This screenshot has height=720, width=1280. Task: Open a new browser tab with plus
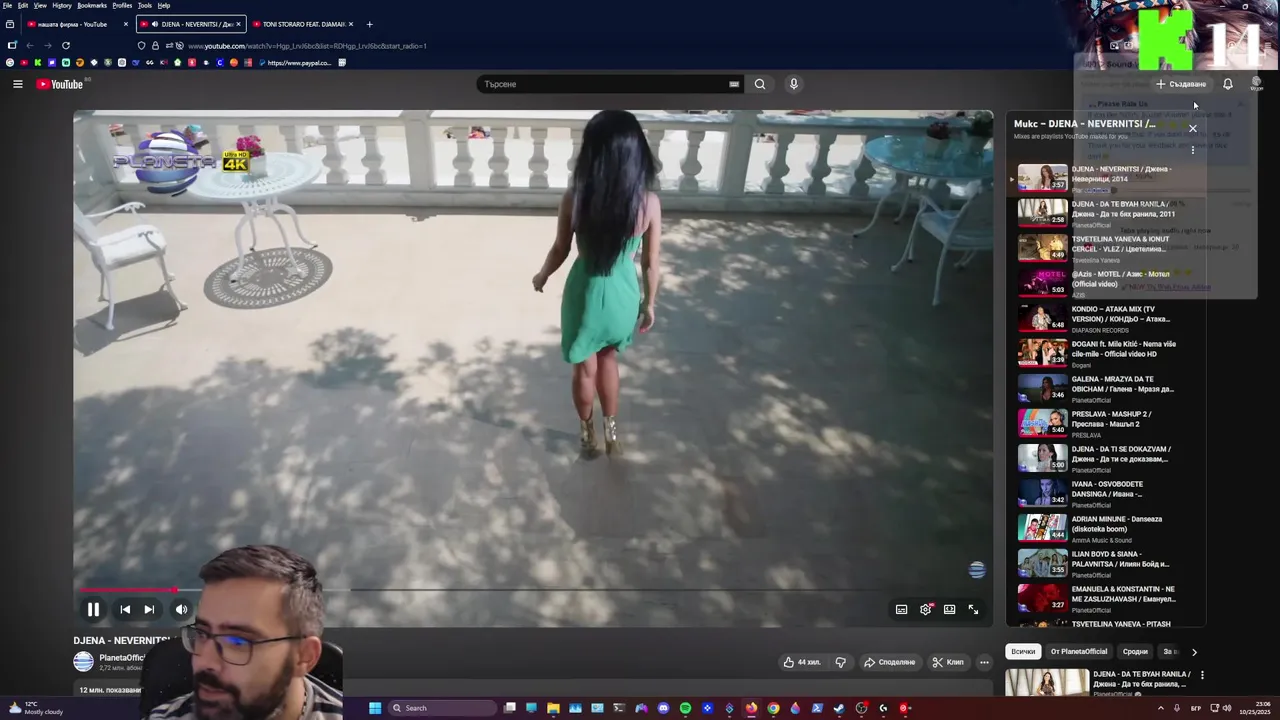369,24
